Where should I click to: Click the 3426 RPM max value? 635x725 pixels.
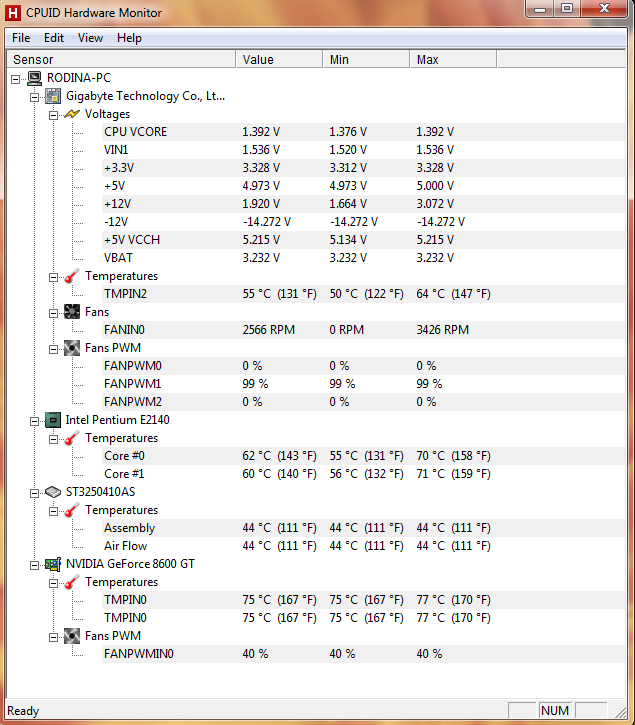(443, 330)
